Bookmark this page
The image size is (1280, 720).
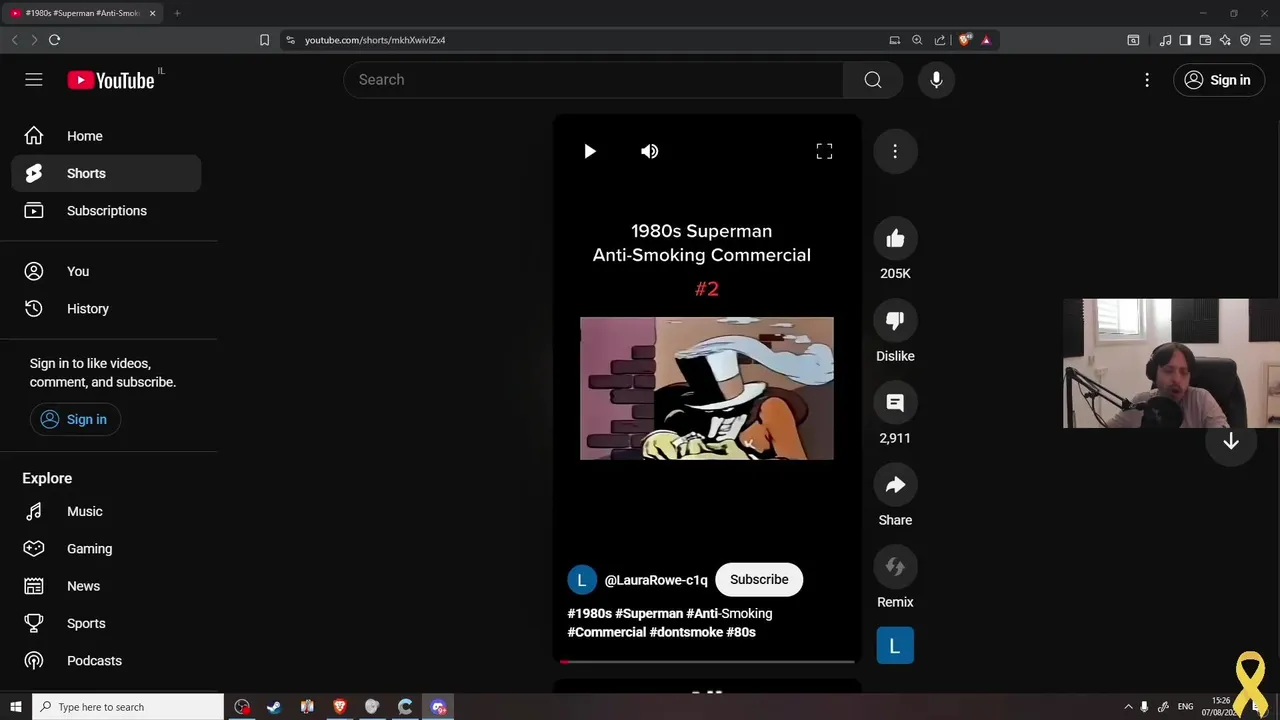click(264, 40)
